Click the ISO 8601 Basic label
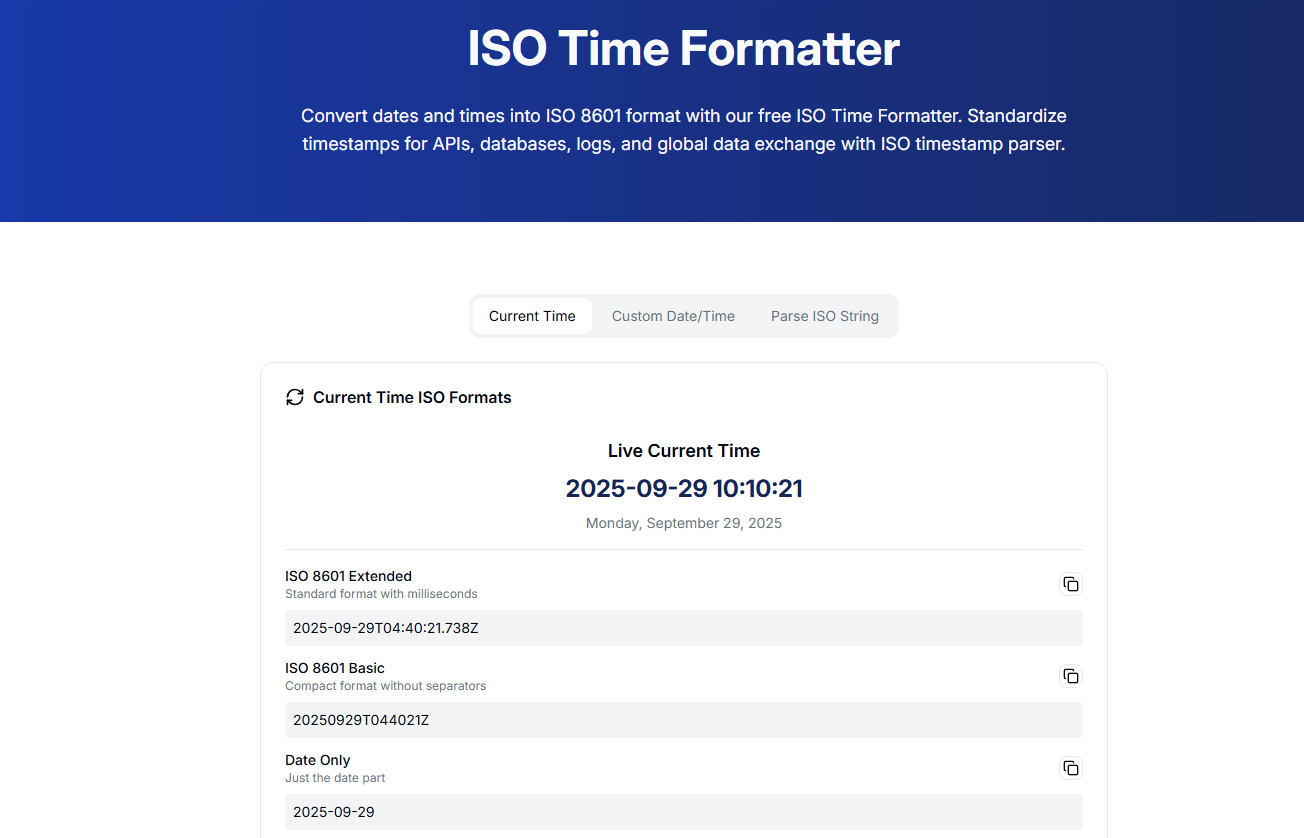 tap(335, 668)
